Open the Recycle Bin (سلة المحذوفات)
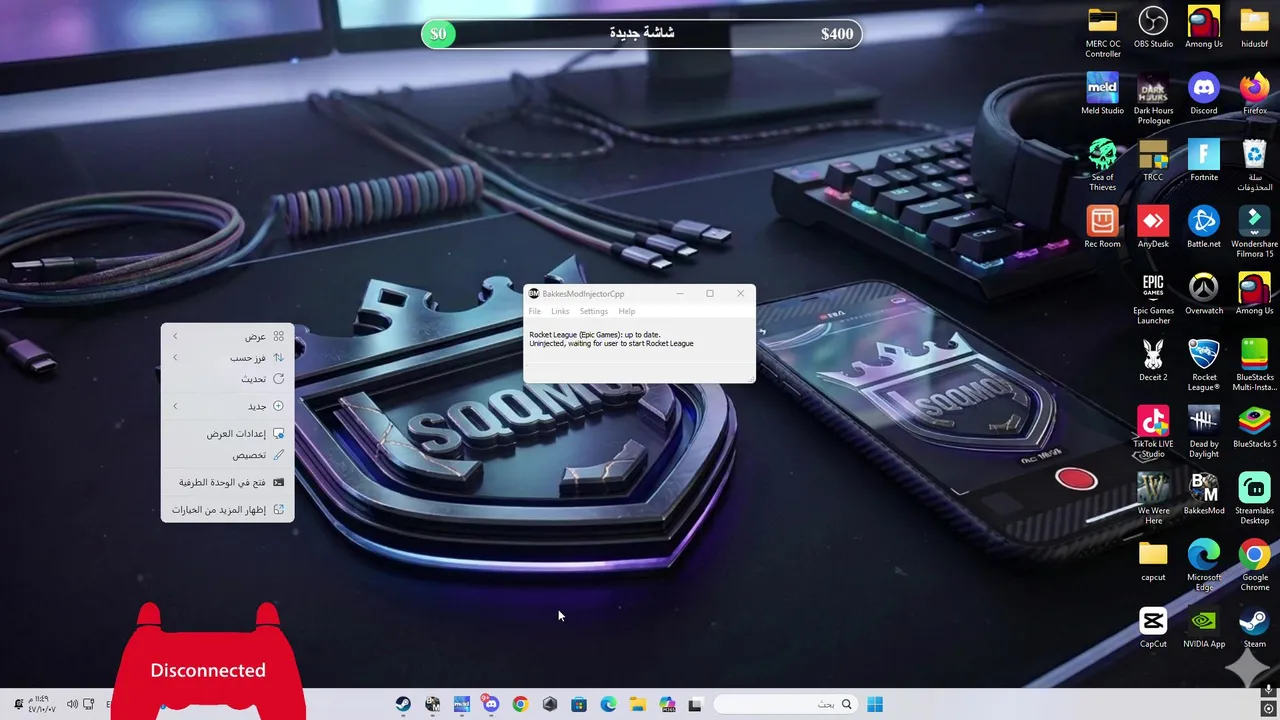1280x720 pixels. coord(1254,165)
